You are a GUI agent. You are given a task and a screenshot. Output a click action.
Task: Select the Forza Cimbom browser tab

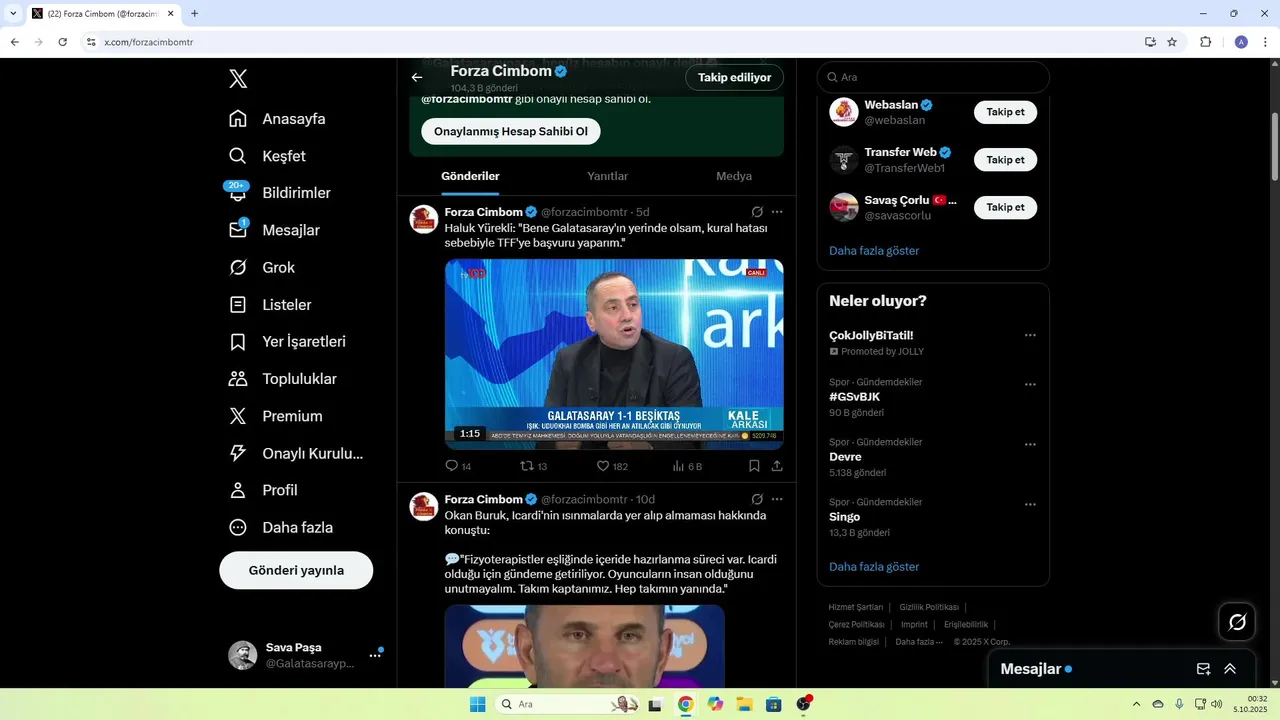[x=103, y=14]
